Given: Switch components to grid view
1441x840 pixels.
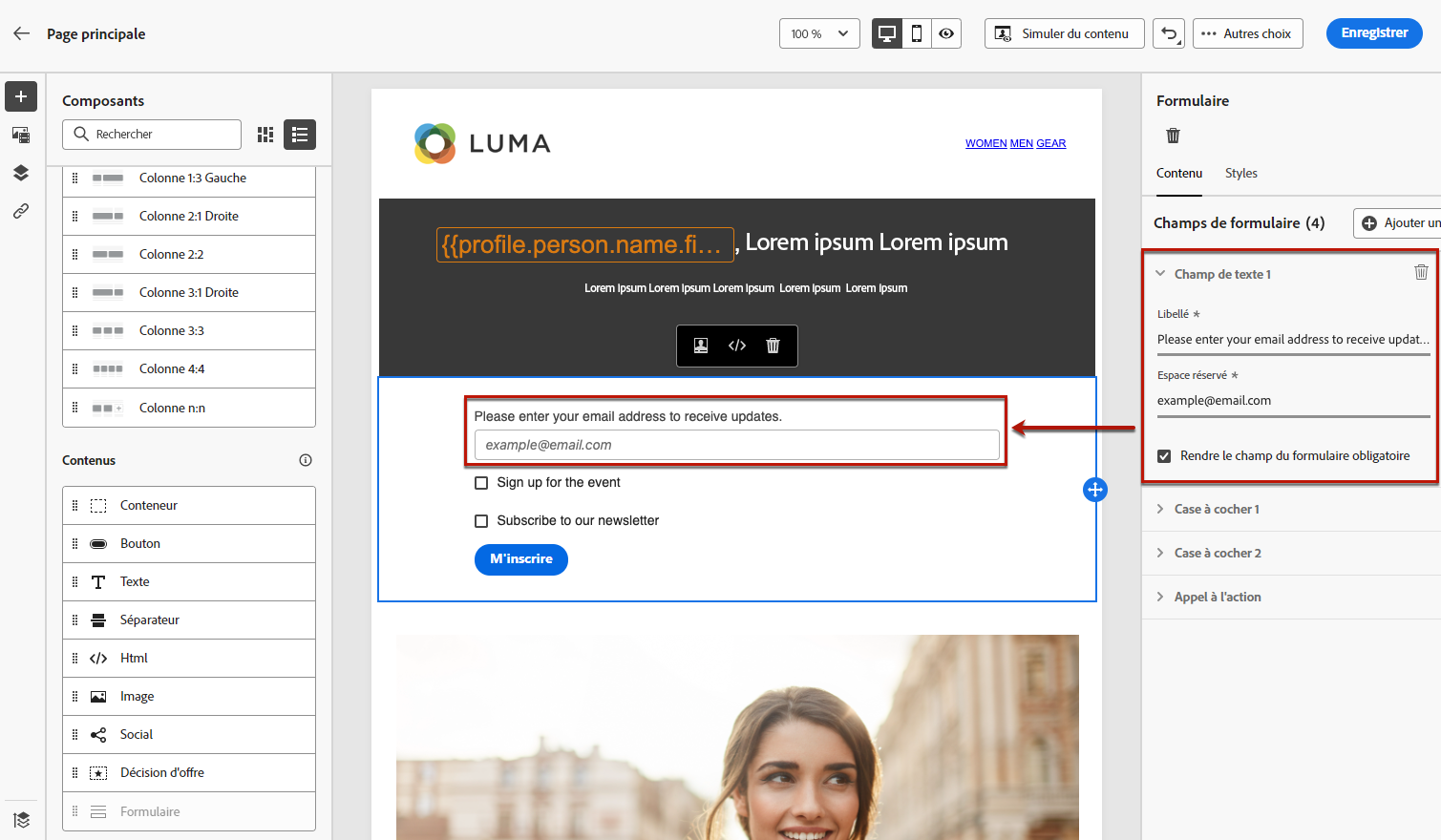Looking at the screenshot, I should [x=265, y=135].
